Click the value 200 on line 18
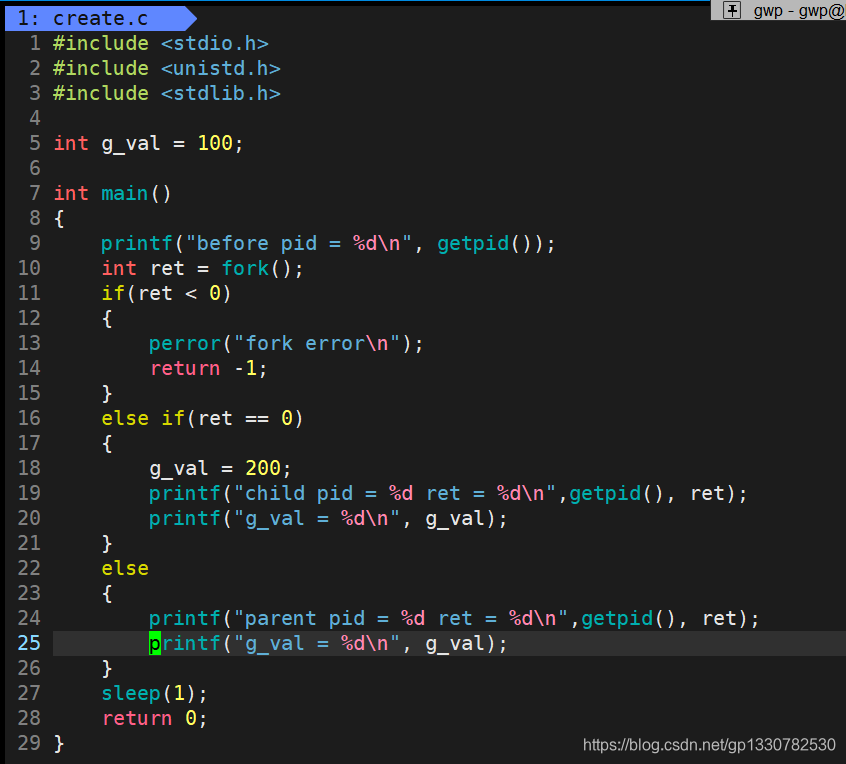The height and width of the screenshot is (764, 846). tap(262, 468)
